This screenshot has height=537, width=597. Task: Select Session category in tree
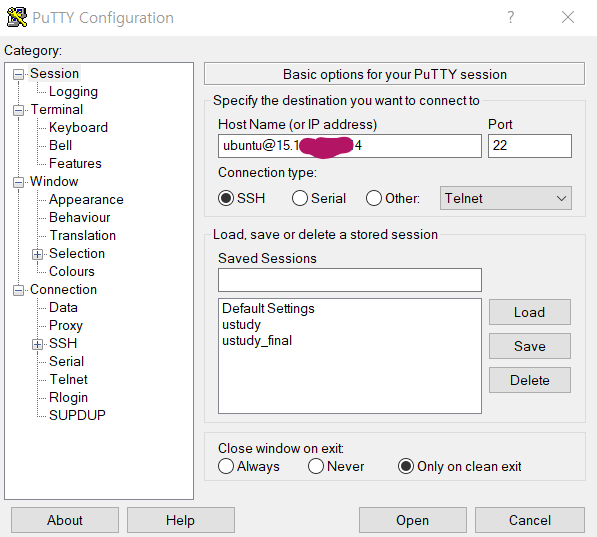[x=54, y=74]
